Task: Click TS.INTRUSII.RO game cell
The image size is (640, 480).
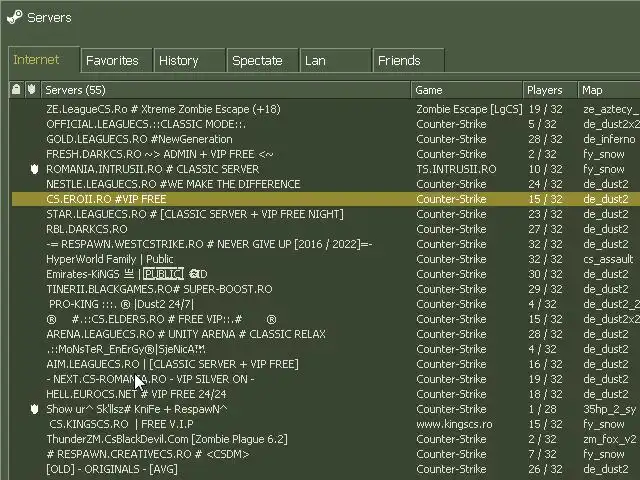Action: pyautogui.click(x=456, y=169)
